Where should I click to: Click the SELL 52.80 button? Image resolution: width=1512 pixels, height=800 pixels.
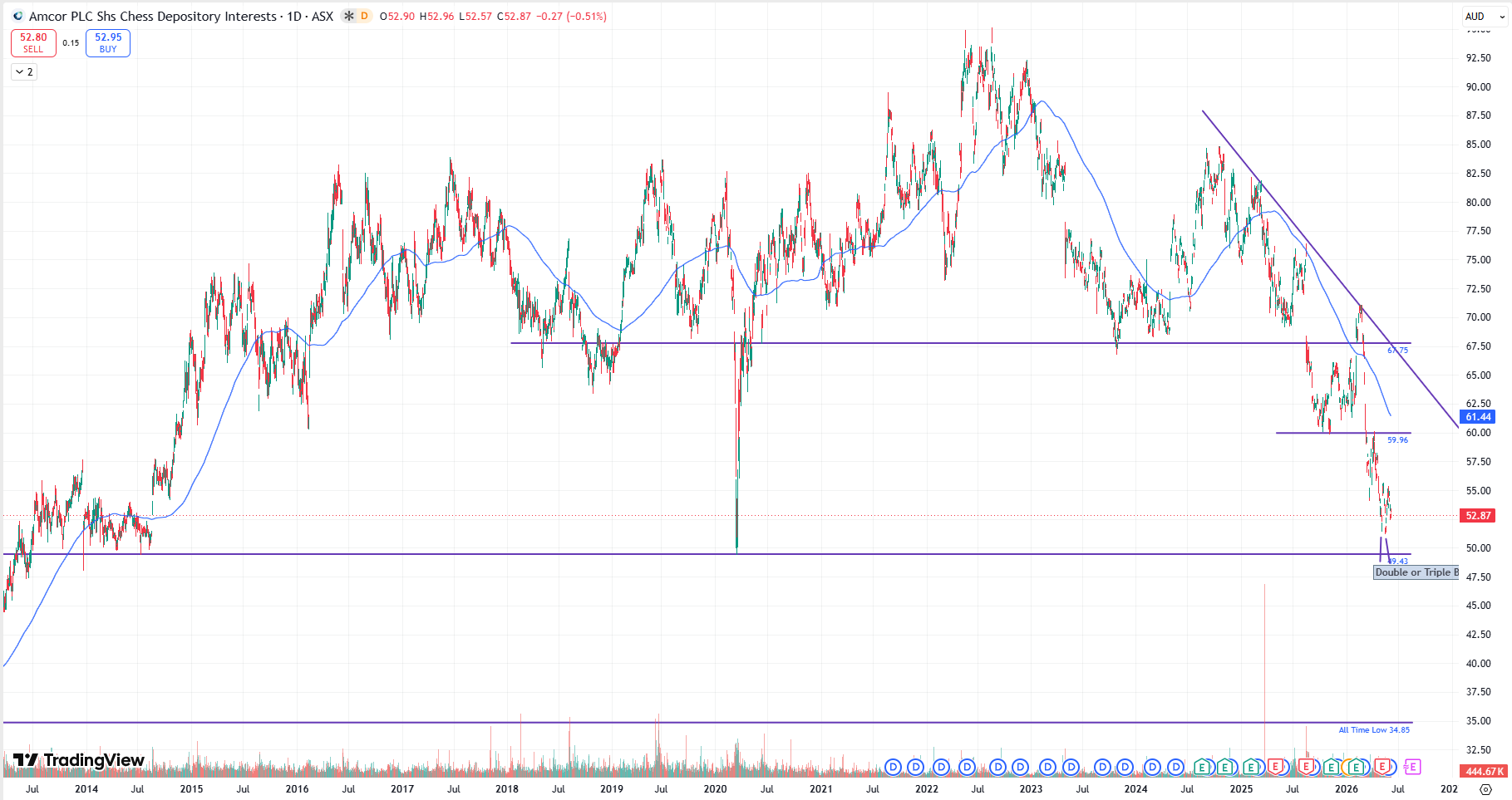pos(33,43)
